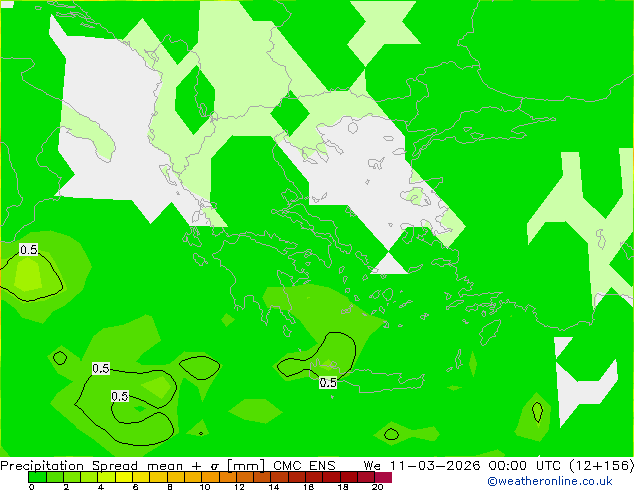Click the bright green legend swatch at 0
The image size is (634, 490).
37,477
